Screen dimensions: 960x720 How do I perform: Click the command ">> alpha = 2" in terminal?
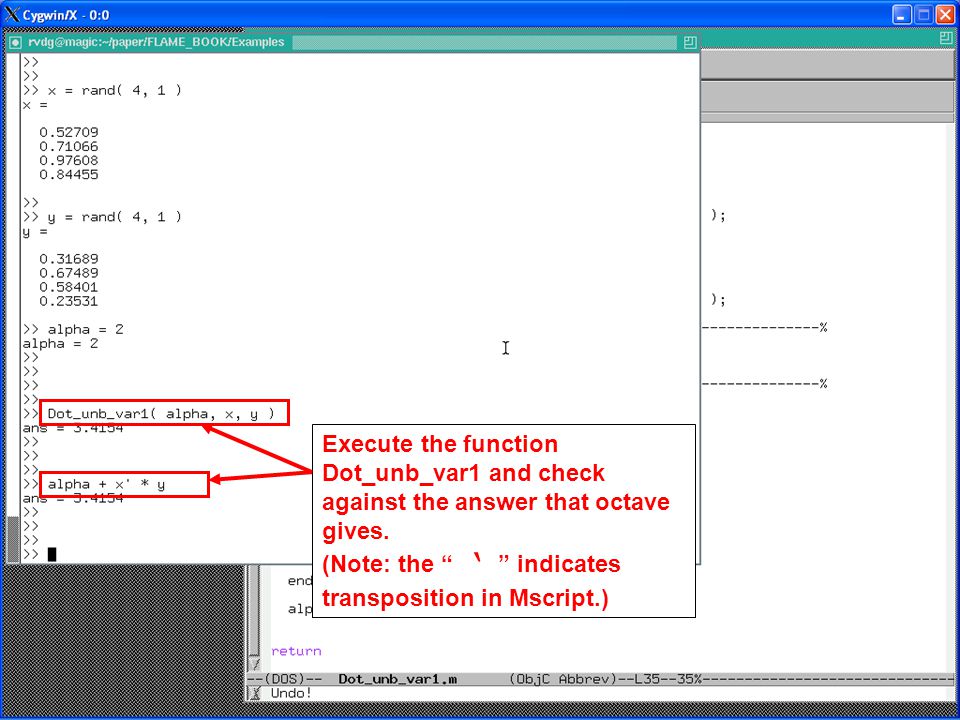(73, 329)
